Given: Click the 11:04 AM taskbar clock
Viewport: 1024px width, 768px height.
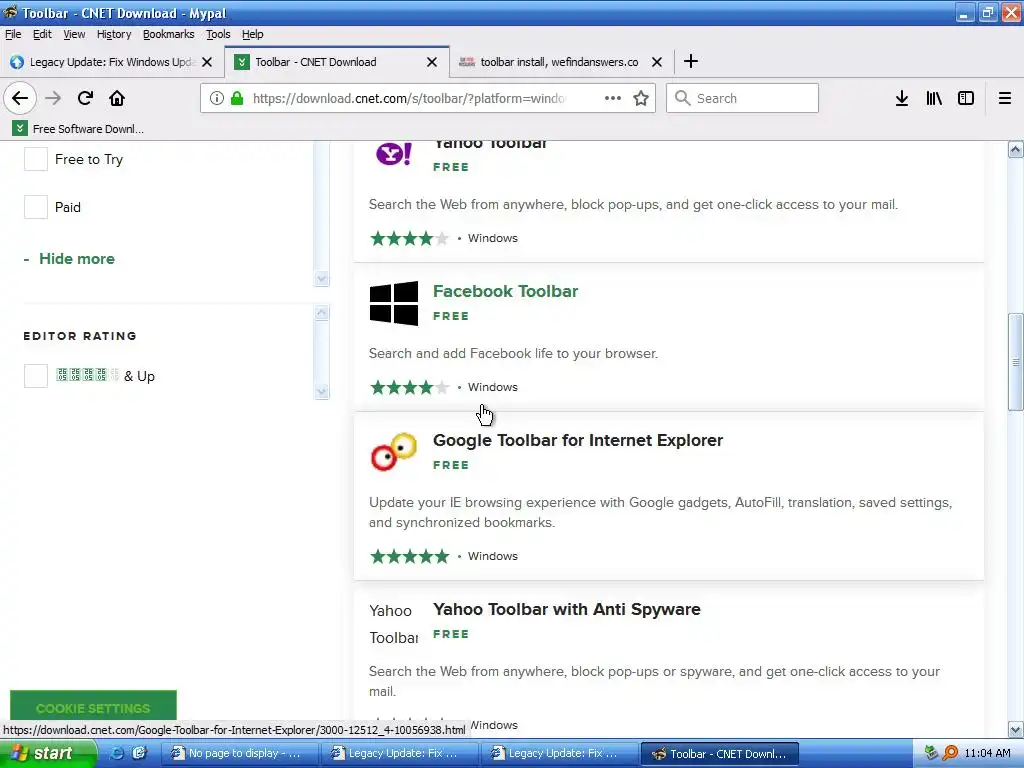Looking at the screenshot, I should [x=987, y=753].
